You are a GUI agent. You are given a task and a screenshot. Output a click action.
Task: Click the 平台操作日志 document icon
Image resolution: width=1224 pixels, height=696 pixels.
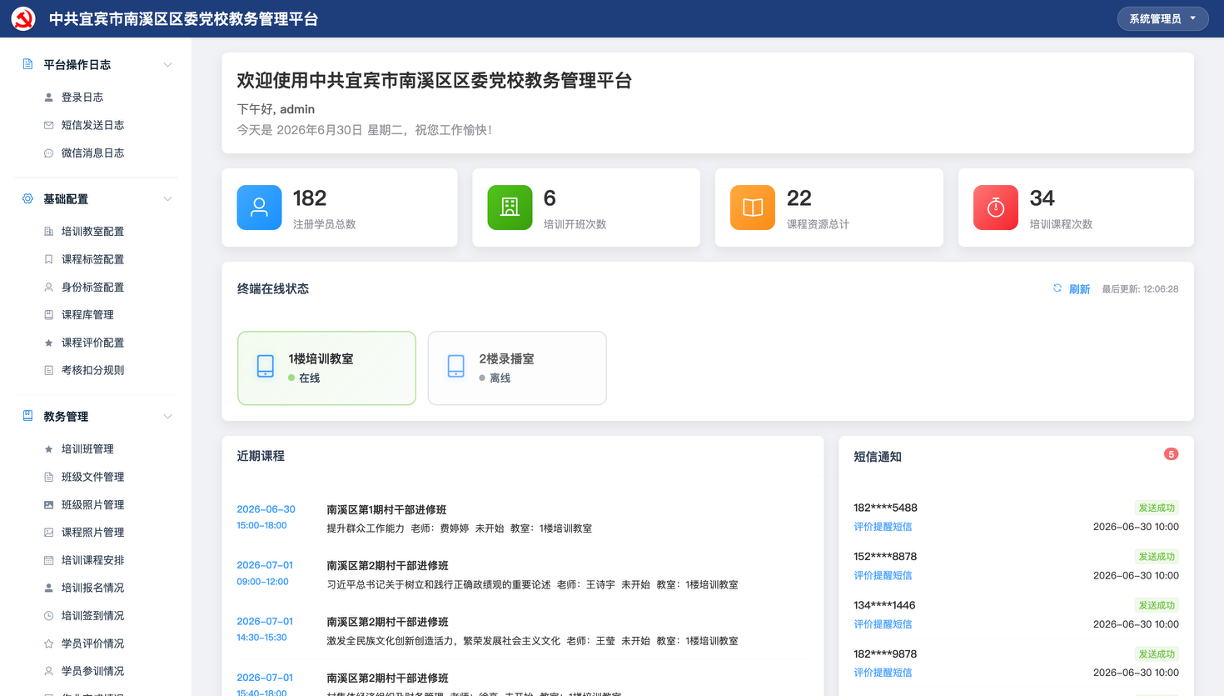[x=28, y=64]
